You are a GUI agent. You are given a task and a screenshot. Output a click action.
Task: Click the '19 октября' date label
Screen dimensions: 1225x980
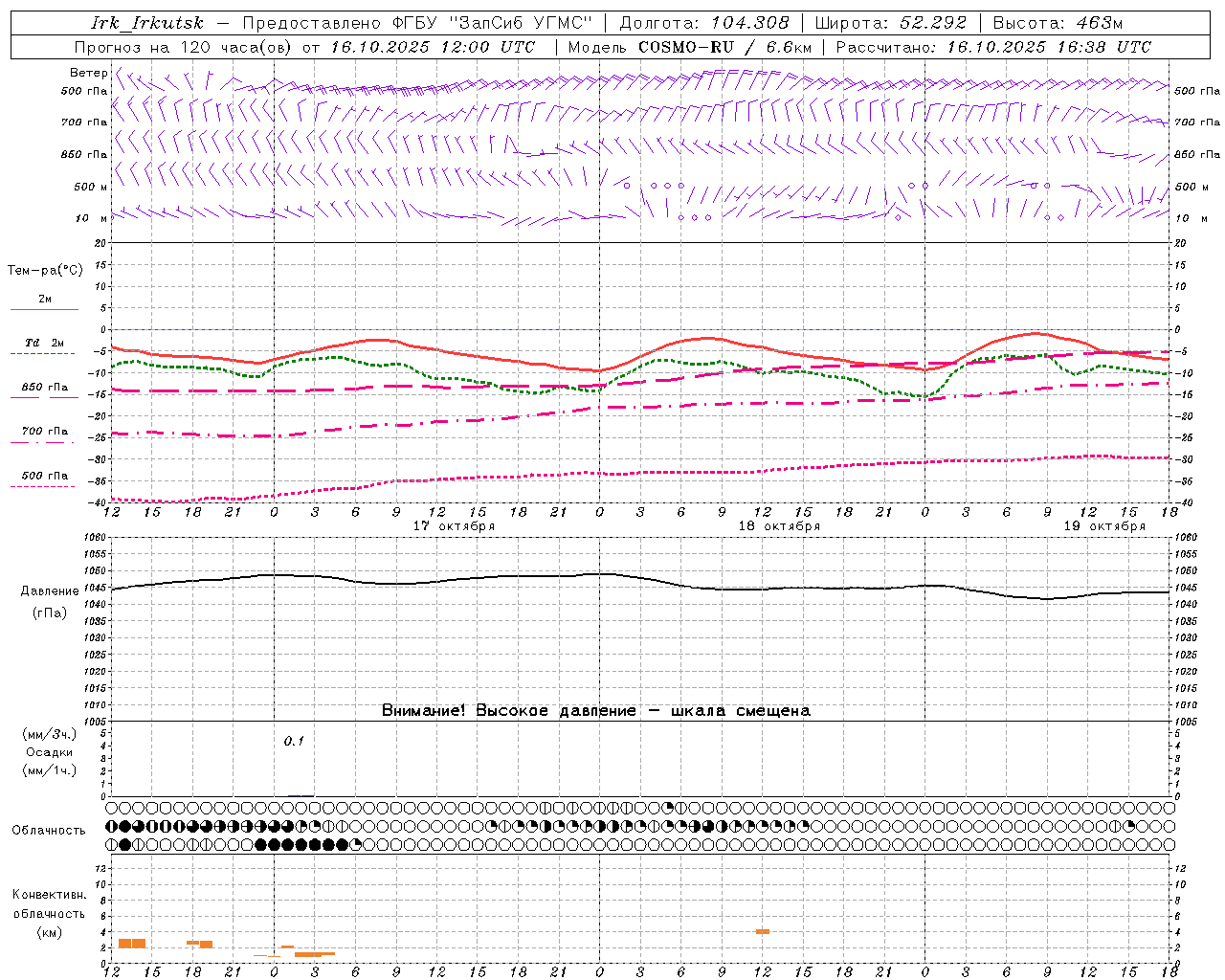[1104, 526]
